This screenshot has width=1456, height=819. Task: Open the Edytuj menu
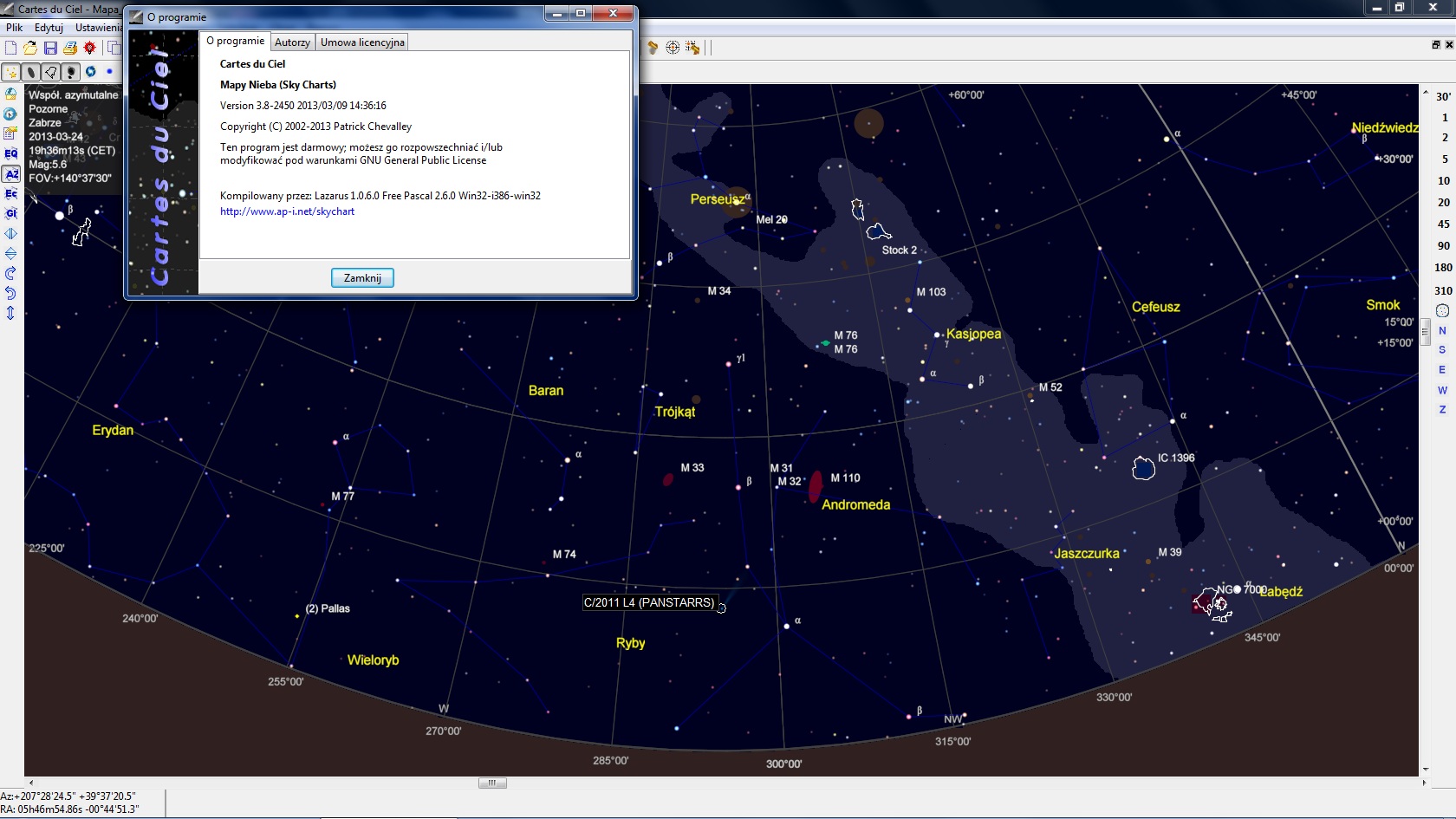point(49,28)
